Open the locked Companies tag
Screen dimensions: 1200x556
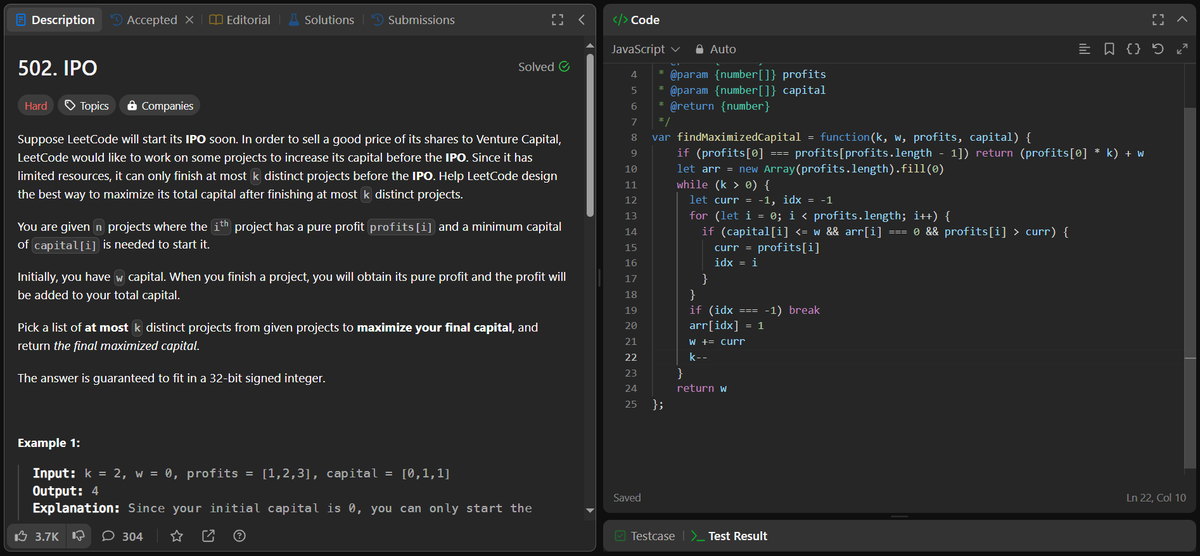(x=159, y=105)
